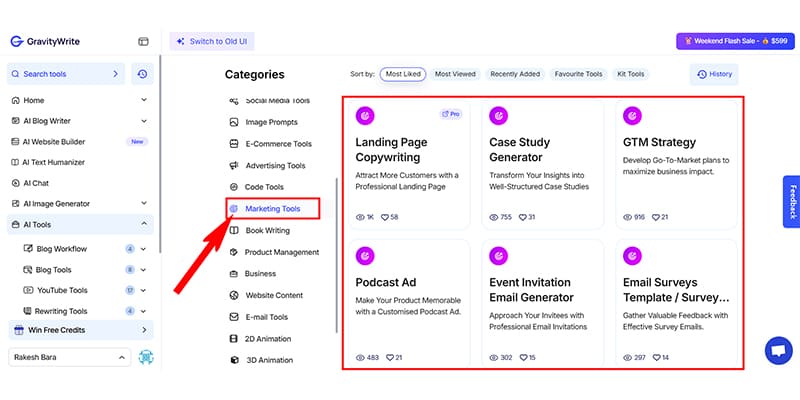
Task: Expand the Home menu chevron
Action: pos(144,100)
